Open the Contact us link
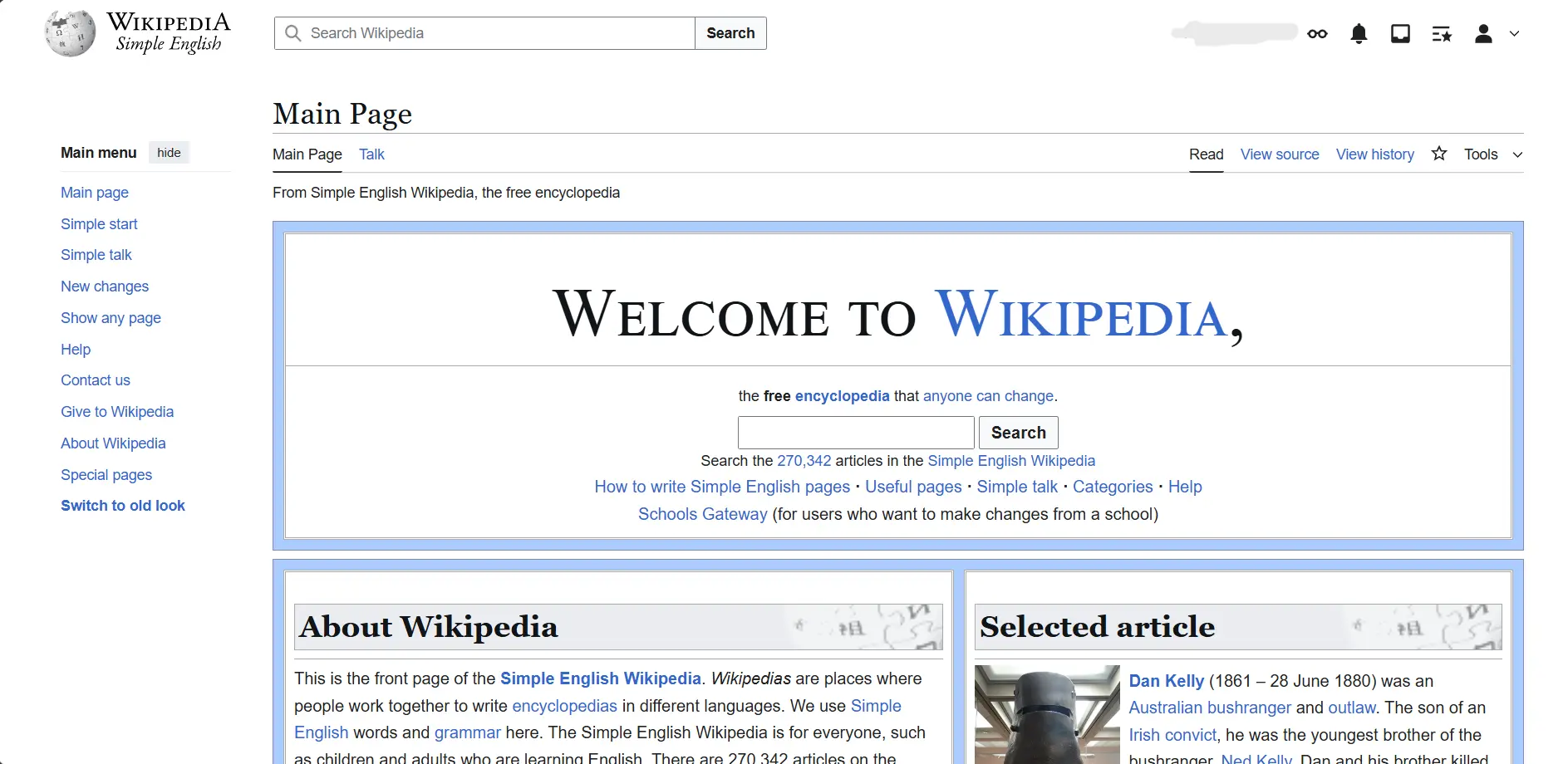1568x764 pixels. (96, 380)
